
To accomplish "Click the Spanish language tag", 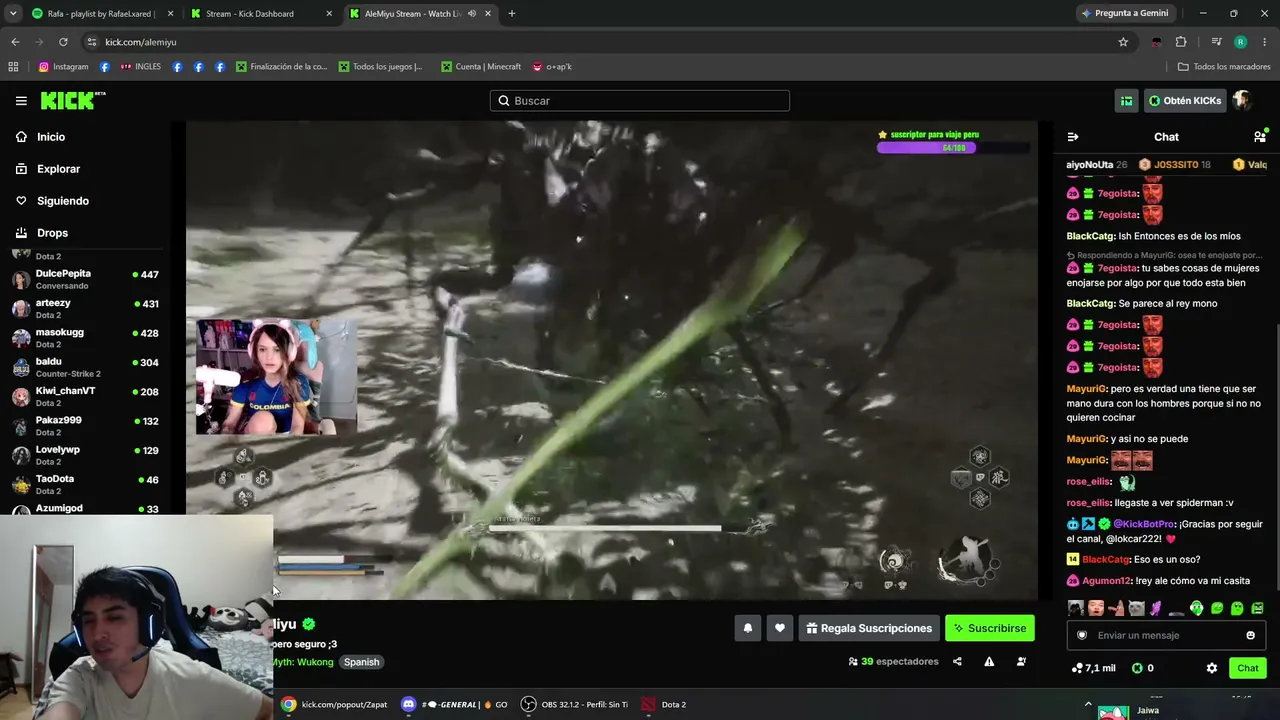I will [361, 662].
